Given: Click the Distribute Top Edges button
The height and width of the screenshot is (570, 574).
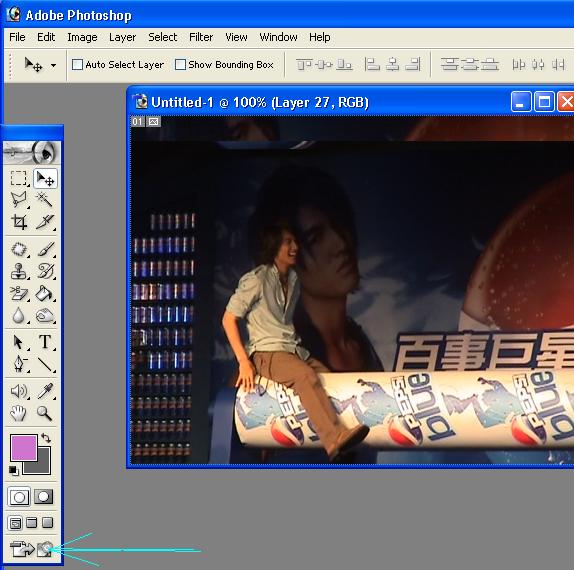Looking at the screenshot, I should coord(450,65).
